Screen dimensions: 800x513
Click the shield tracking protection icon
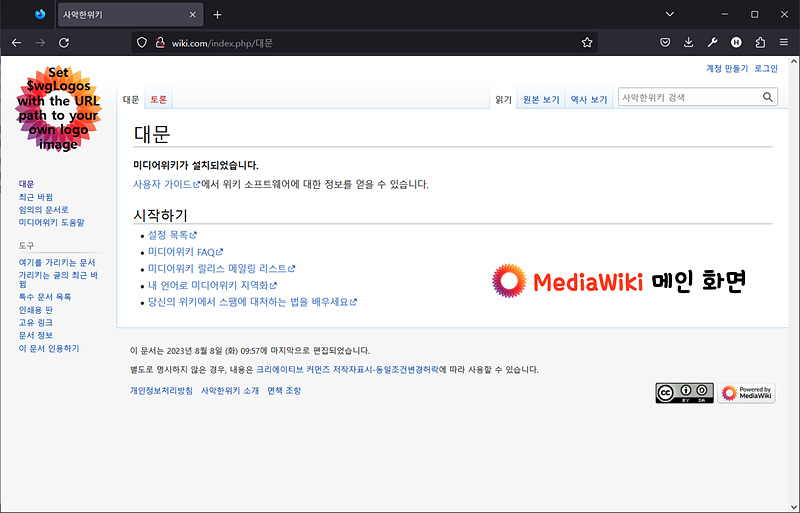tap(142, 43)
